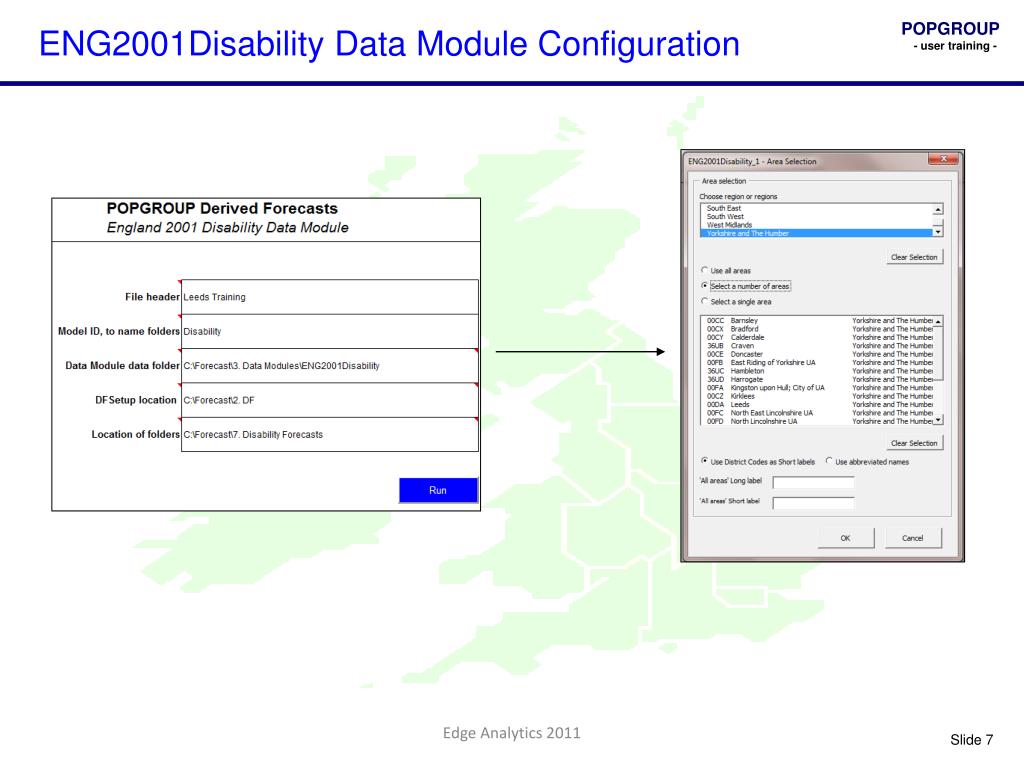Click the Model ID field containing Disability
The height and width of the screenshot is (768, 1024).
point(330,331)
